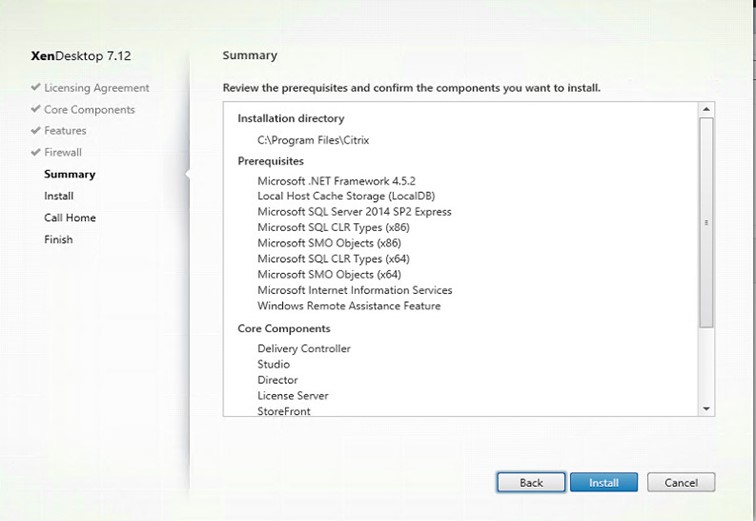756x521 pixels.
Task: Open the Core Components step
Action: tap(89, 109)
